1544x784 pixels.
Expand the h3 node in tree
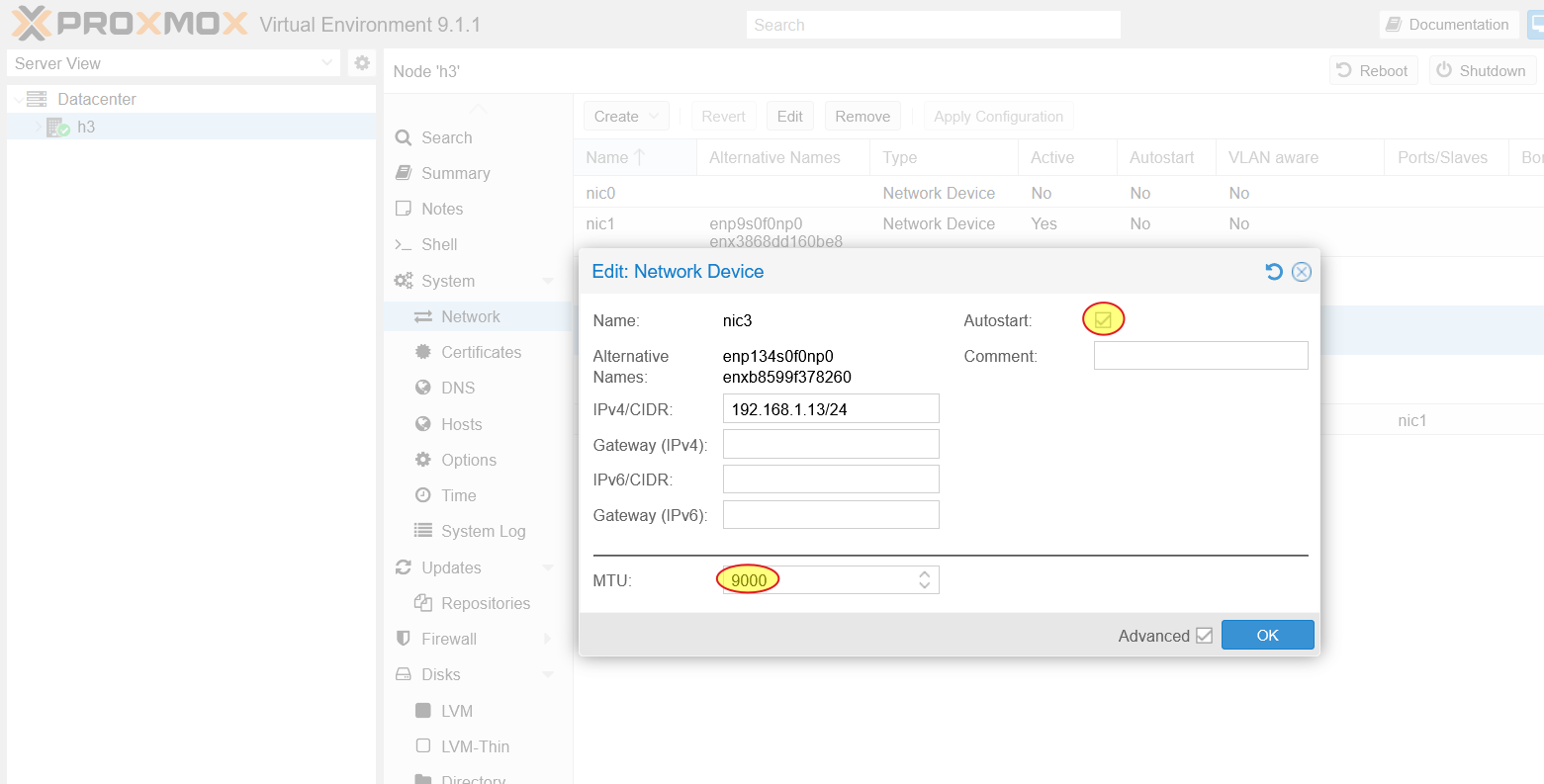pyautogui.click(x=39, y=127)
